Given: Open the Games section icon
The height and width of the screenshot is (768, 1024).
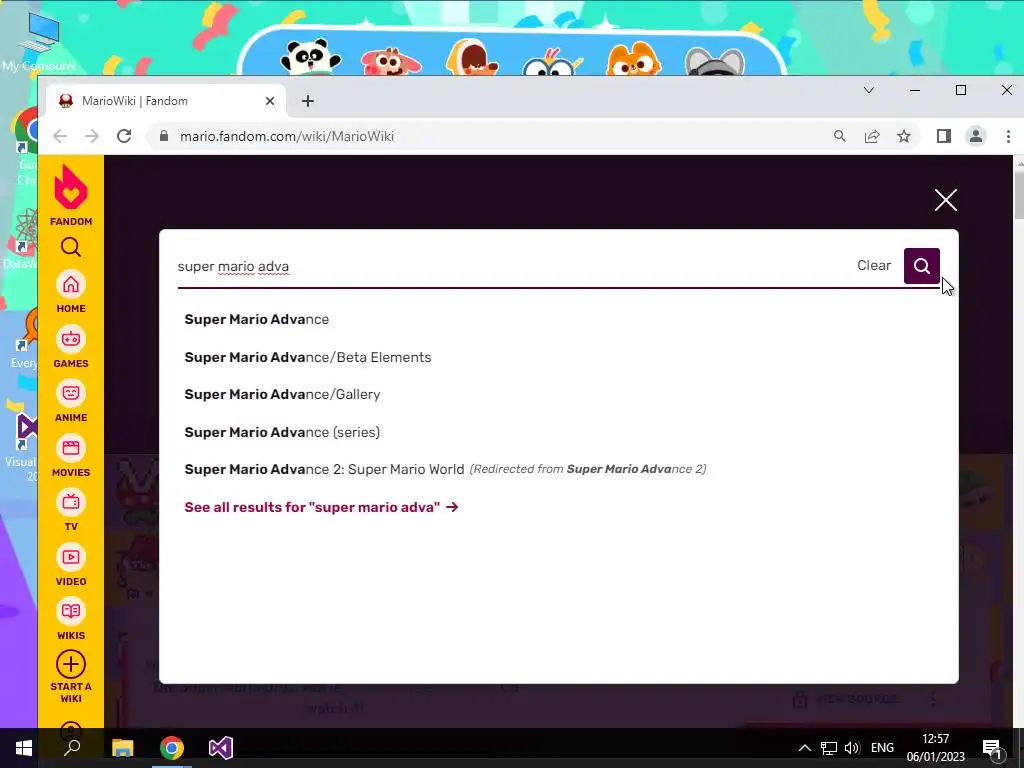Looking at the screenshot, I should click(71, 339).
